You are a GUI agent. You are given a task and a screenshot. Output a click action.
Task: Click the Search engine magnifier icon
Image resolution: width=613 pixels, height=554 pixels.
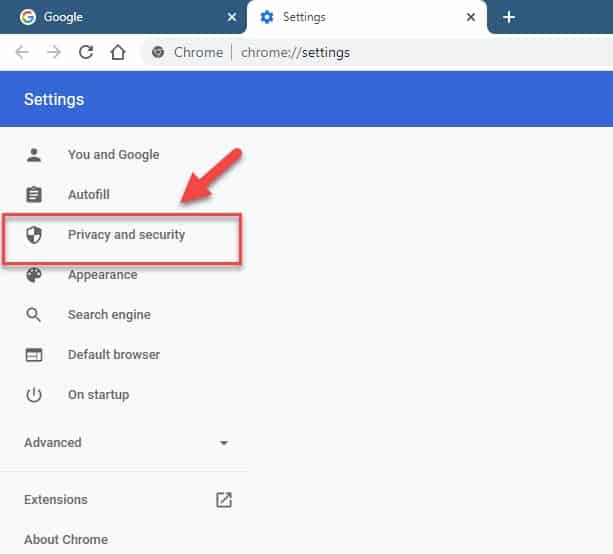pos(34,315)
